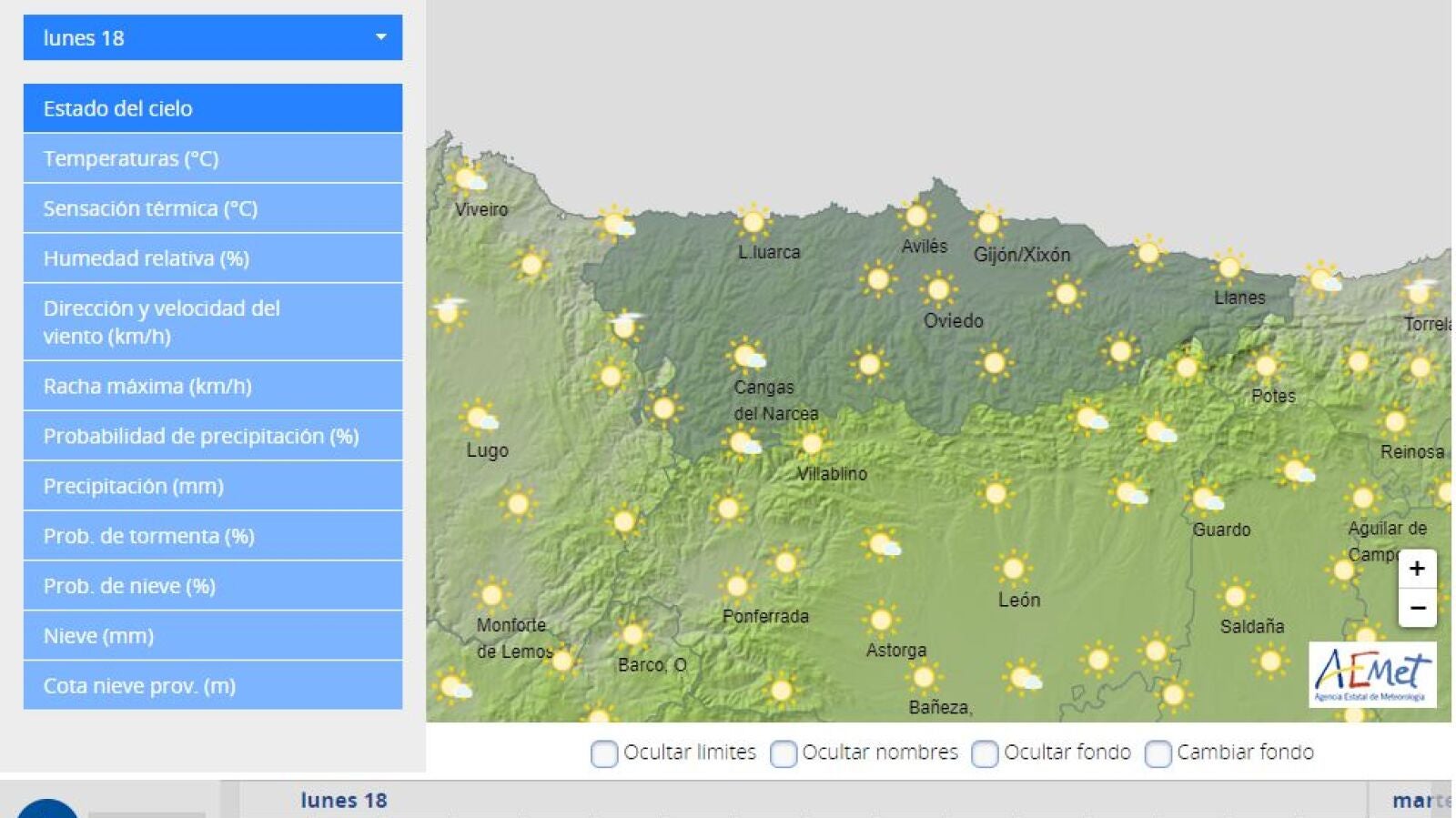
Task: Click the weather icon above Viveiro
Action: pos(468,178)
